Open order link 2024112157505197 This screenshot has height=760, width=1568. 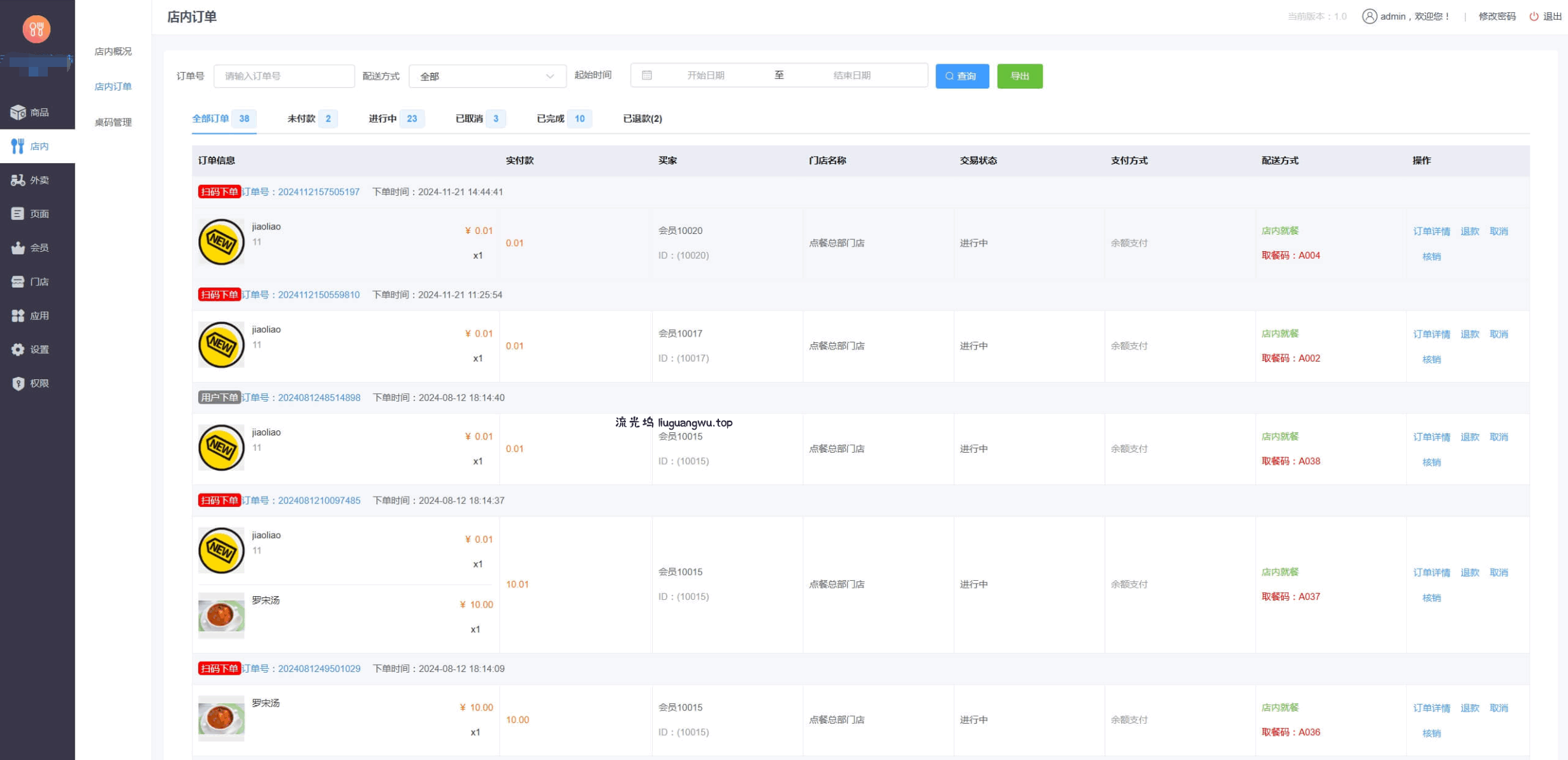click(x=319, y=192)
